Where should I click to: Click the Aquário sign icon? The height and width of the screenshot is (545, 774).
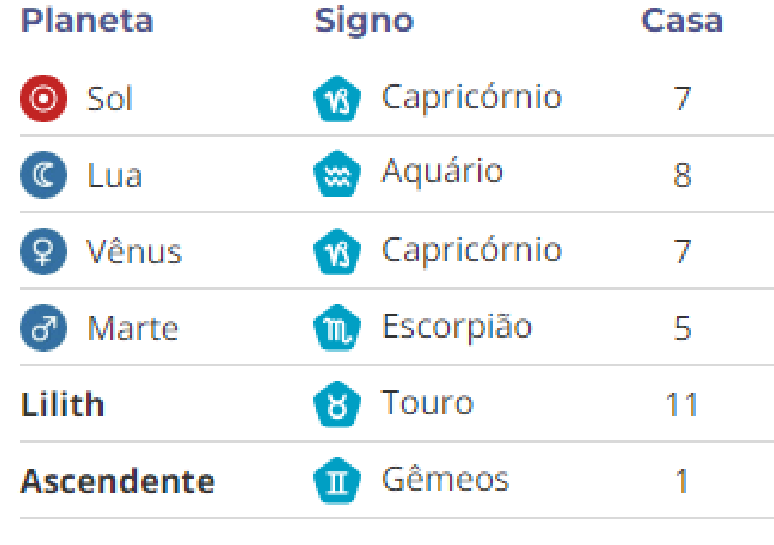pos(337,176)
